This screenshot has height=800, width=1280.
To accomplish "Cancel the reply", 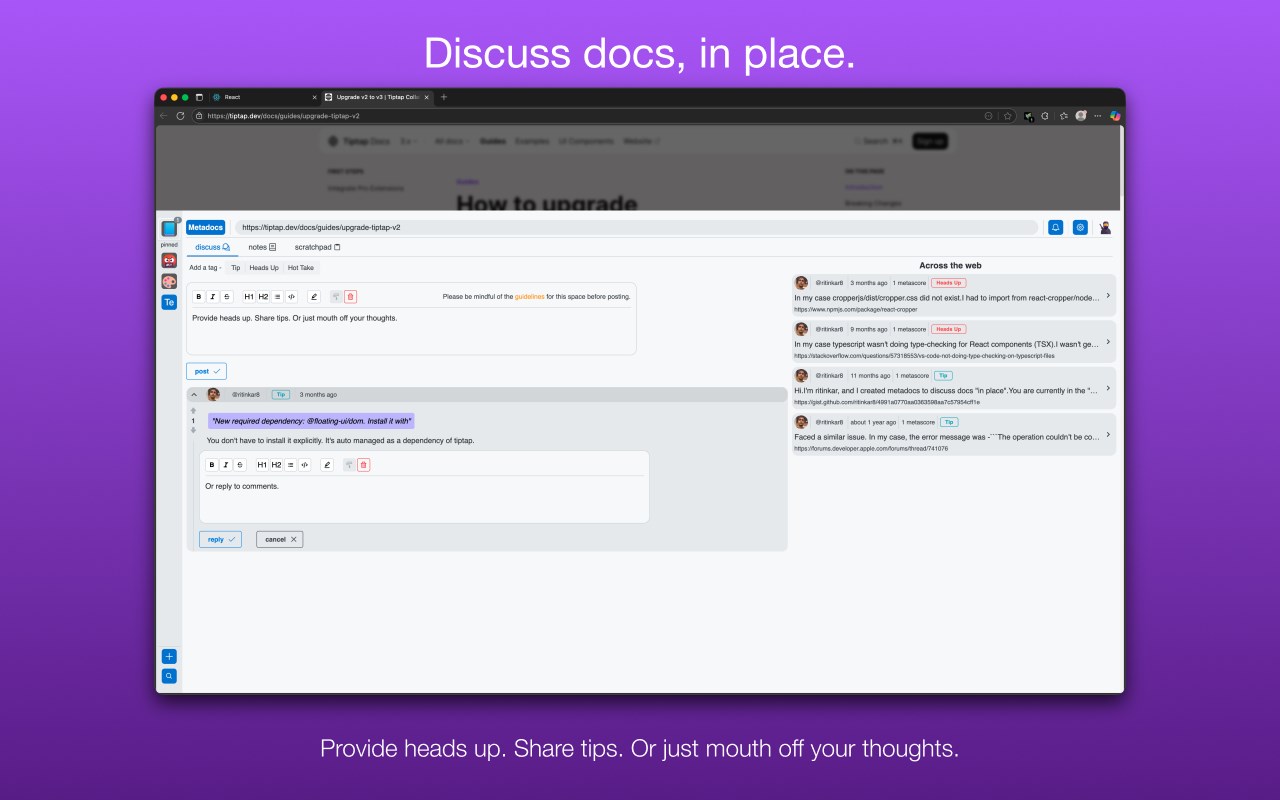I will point(280,539).
